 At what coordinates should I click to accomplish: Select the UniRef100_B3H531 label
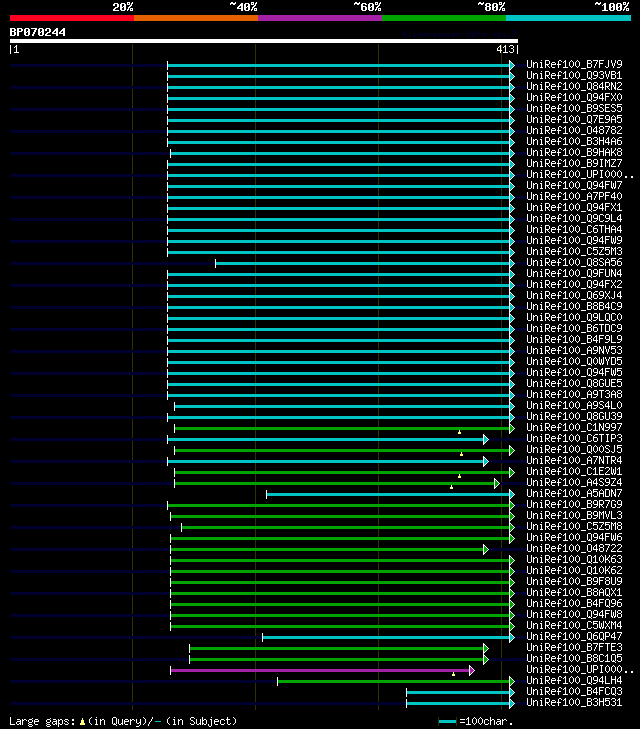click(x=574, y=702)
